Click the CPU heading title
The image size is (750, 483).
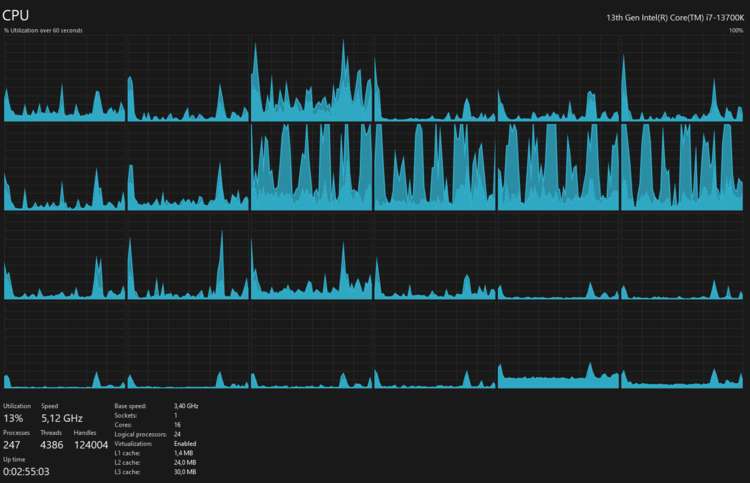pyautogui.click(x=15, y=15)
